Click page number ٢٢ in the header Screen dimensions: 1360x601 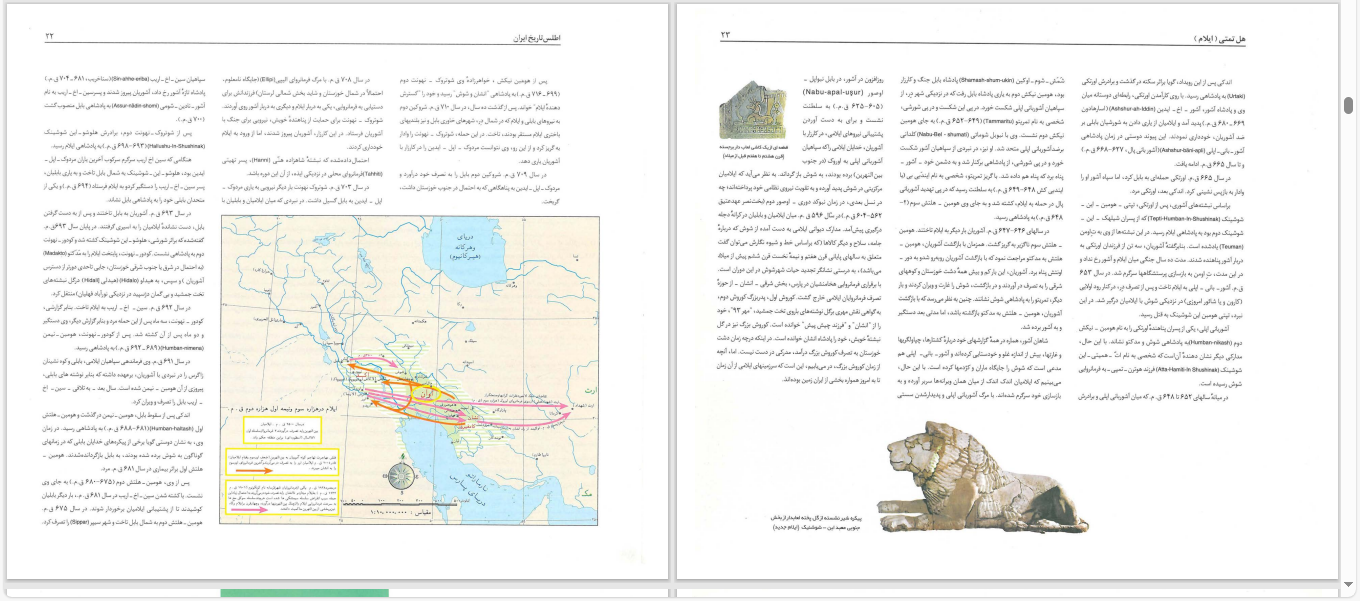tap(51, 37)
